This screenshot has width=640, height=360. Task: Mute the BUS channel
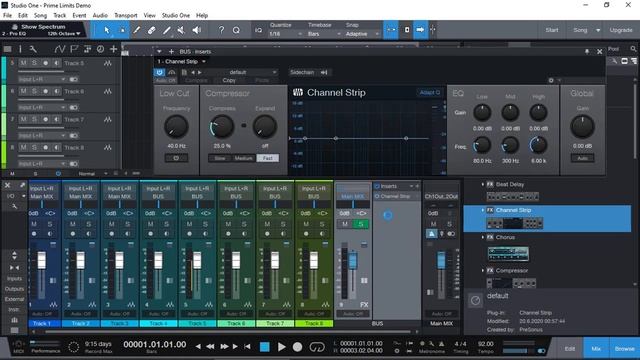click(345, 224)
